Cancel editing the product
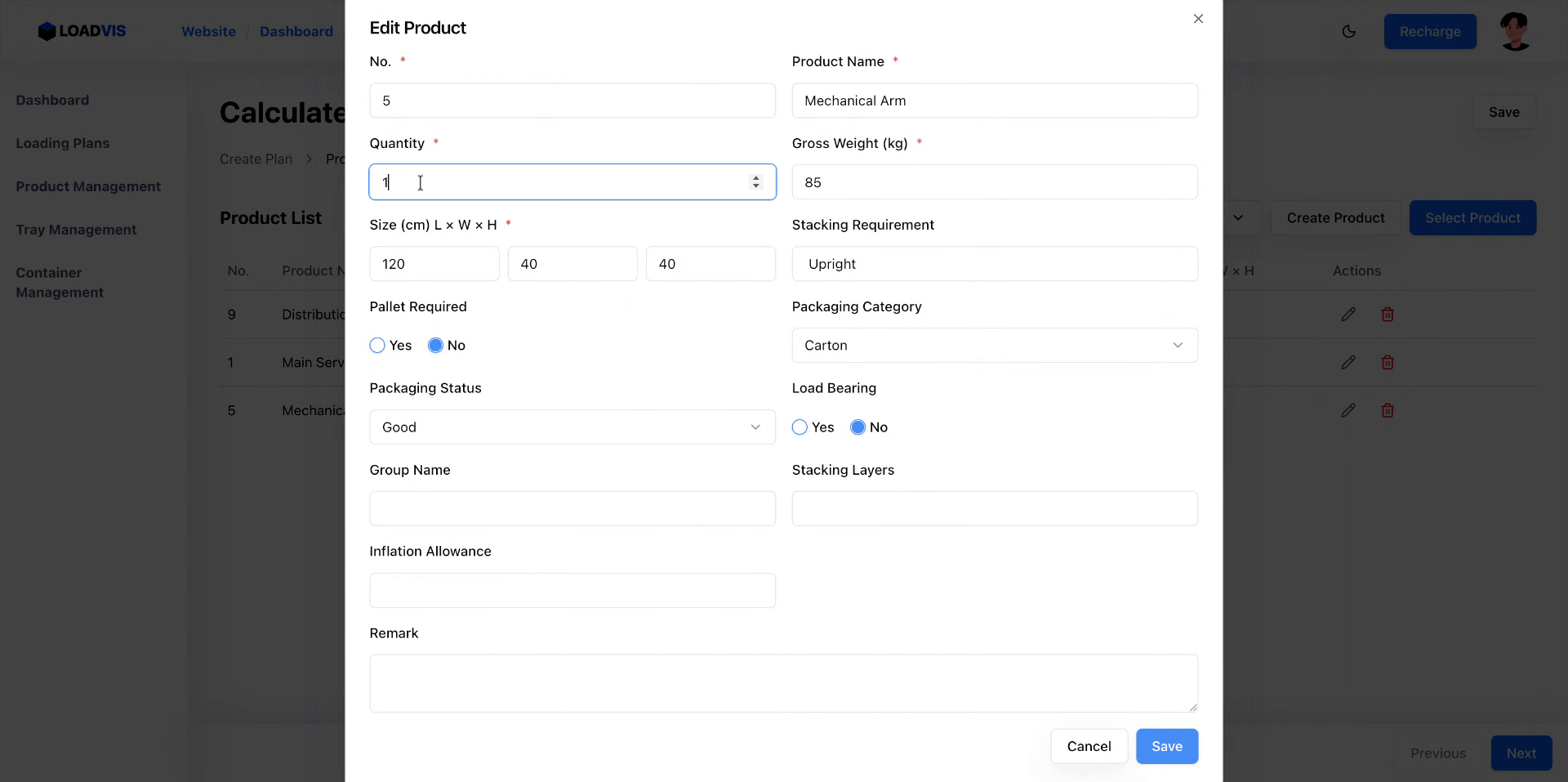The height and width of the screenshot is (782, 1568). pyautogui.click(x=1089, y=746)
